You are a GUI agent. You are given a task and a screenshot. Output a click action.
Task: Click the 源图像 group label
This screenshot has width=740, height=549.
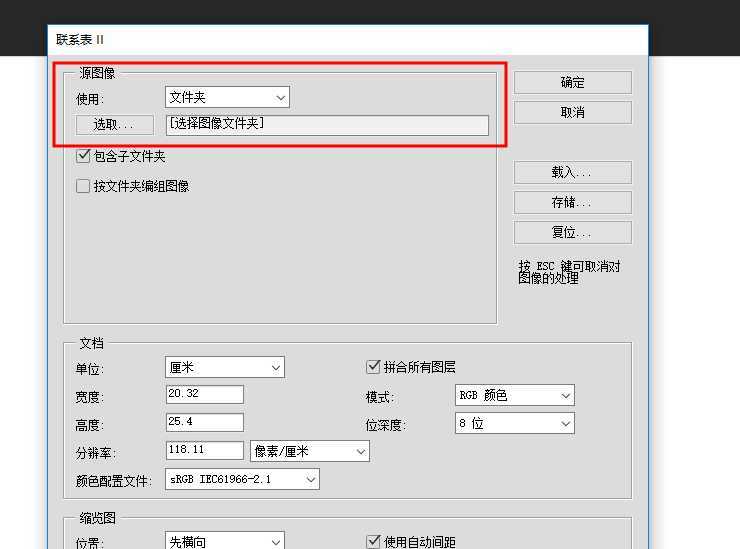click(97, 73)
